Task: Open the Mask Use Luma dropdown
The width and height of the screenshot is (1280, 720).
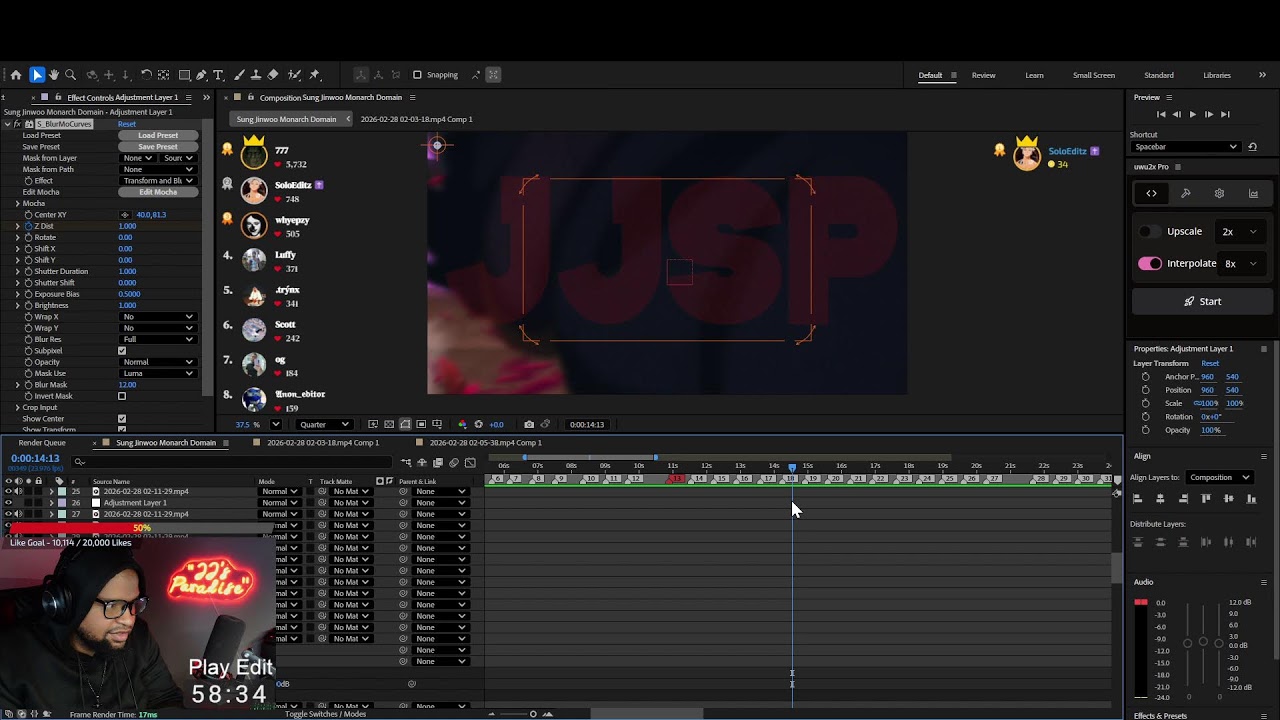Action: [158, 373]
